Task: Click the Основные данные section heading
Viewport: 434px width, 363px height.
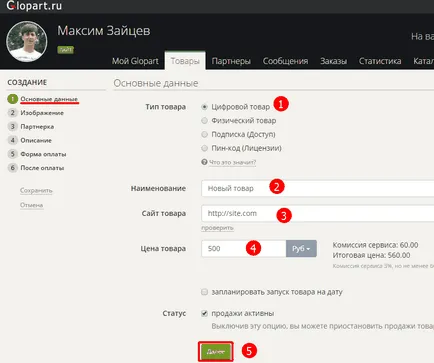Action: coord(156,83)
